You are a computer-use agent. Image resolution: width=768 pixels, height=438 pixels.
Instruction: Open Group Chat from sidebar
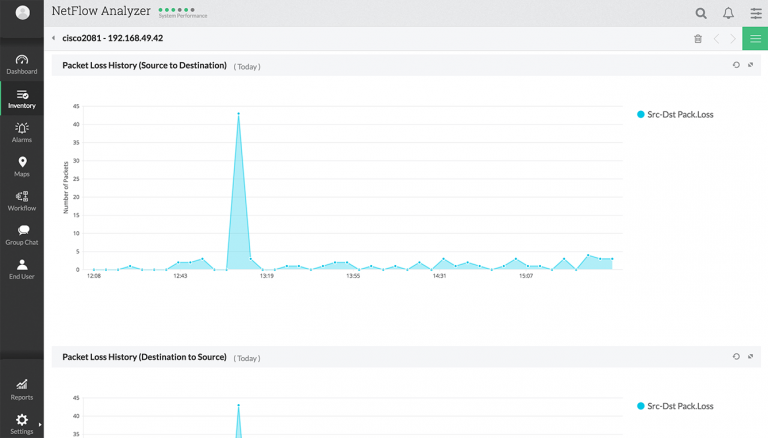click(x=22, y=235)
